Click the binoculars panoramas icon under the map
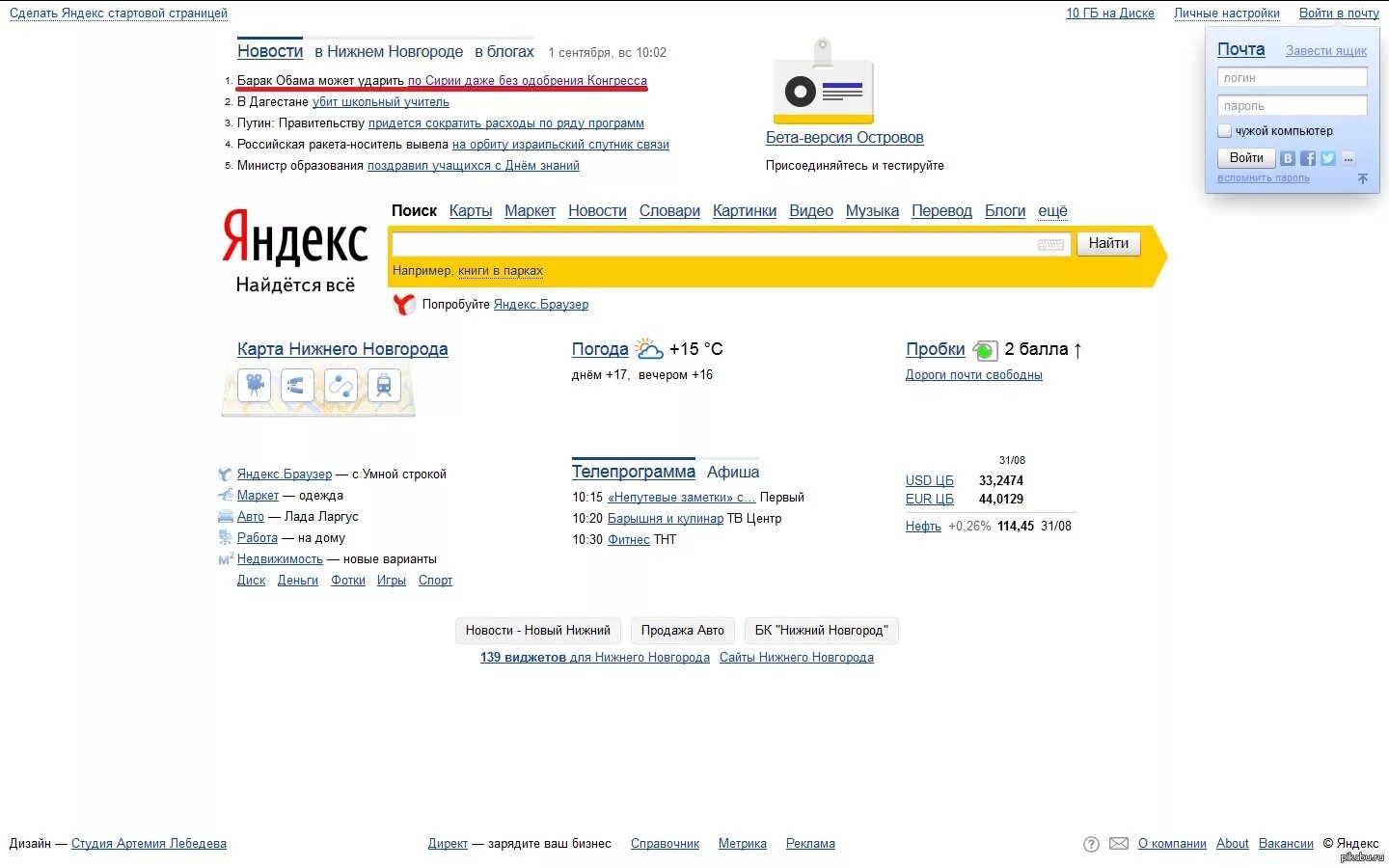 (297, 386)
